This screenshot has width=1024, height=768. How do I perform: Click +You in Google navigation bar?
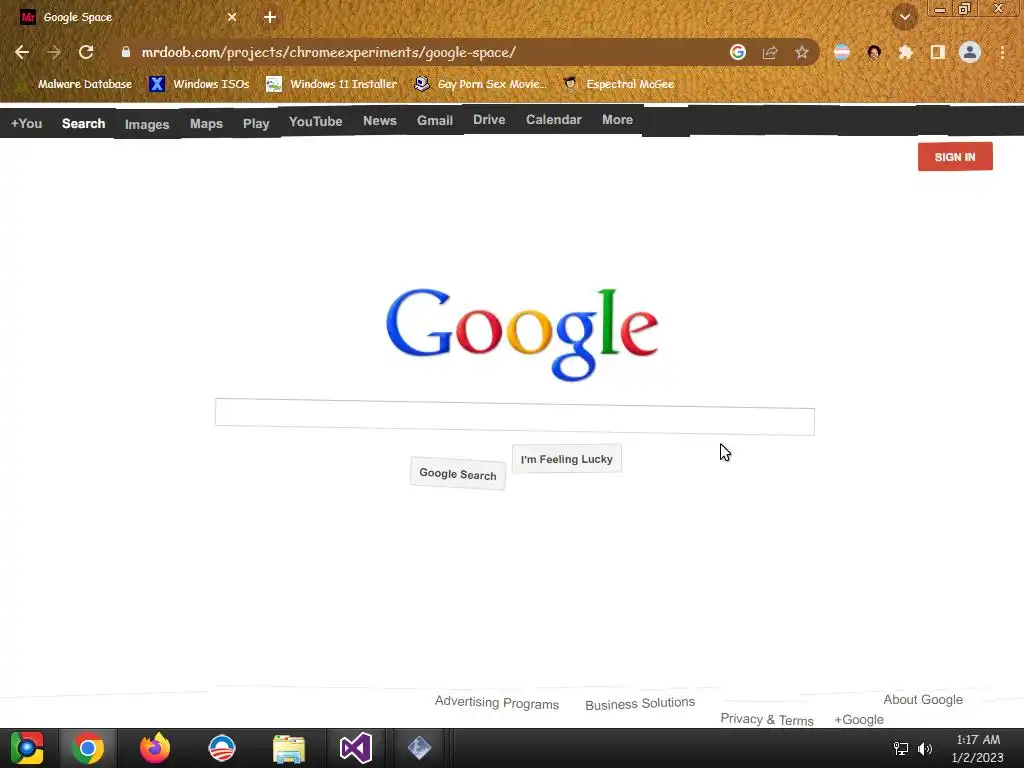(x=26, y=123)
